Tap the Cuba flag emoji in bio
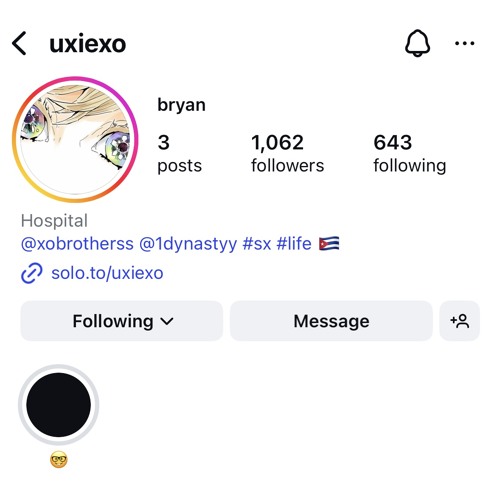 coord(329,244)
